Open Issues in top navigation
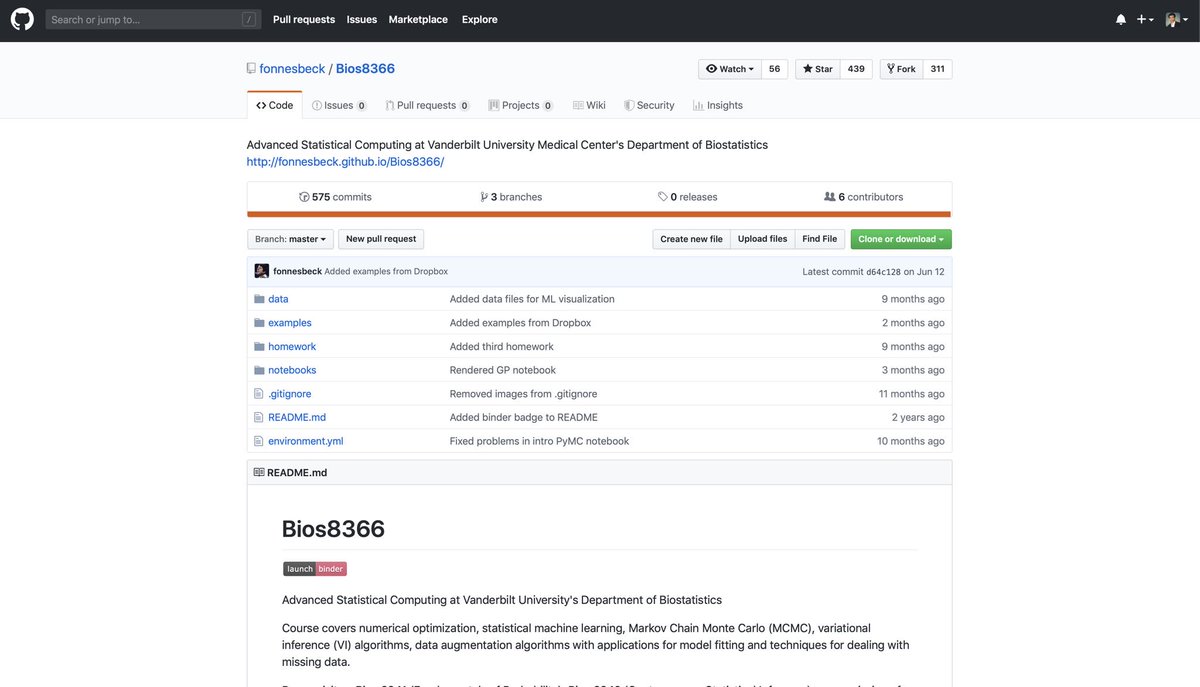This screenshot has height=687, width=1200. [x=362, y=19]
